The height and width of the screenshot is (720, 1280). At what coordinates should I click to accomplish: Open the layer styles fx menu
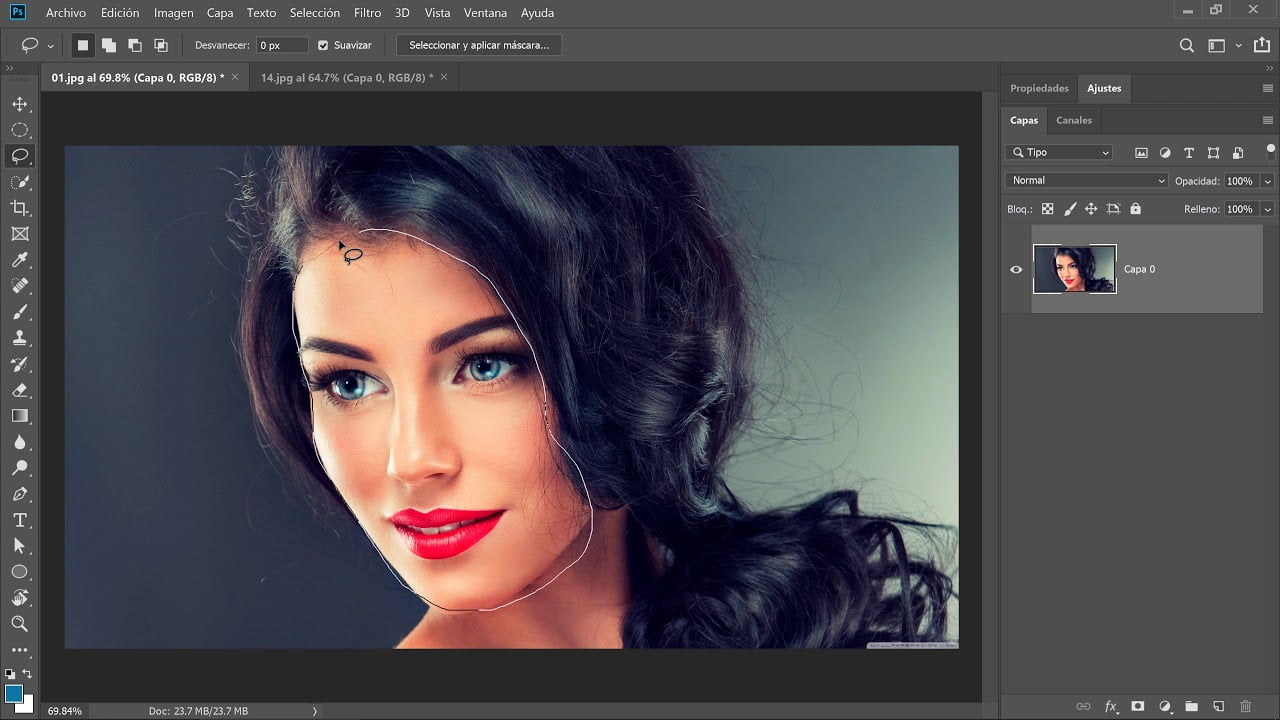[1109, 705]
